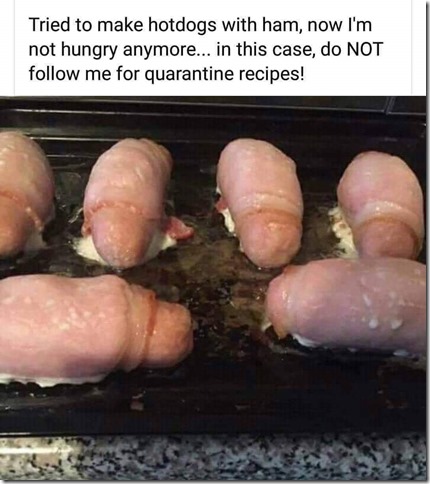This screenshot has width=430, height=484.
Task: Click the third ham roll in the back row
Action: [260, 200]
